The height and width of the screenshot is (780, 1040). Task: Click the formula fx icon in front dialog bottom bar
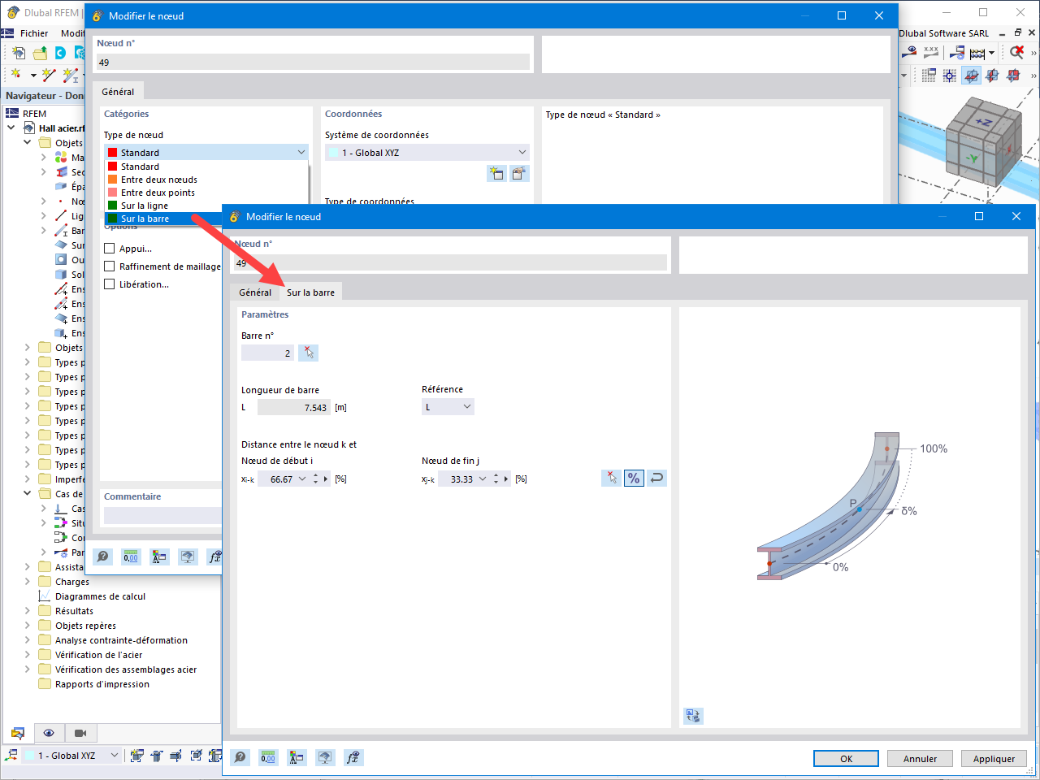click(x=353, y=757)
